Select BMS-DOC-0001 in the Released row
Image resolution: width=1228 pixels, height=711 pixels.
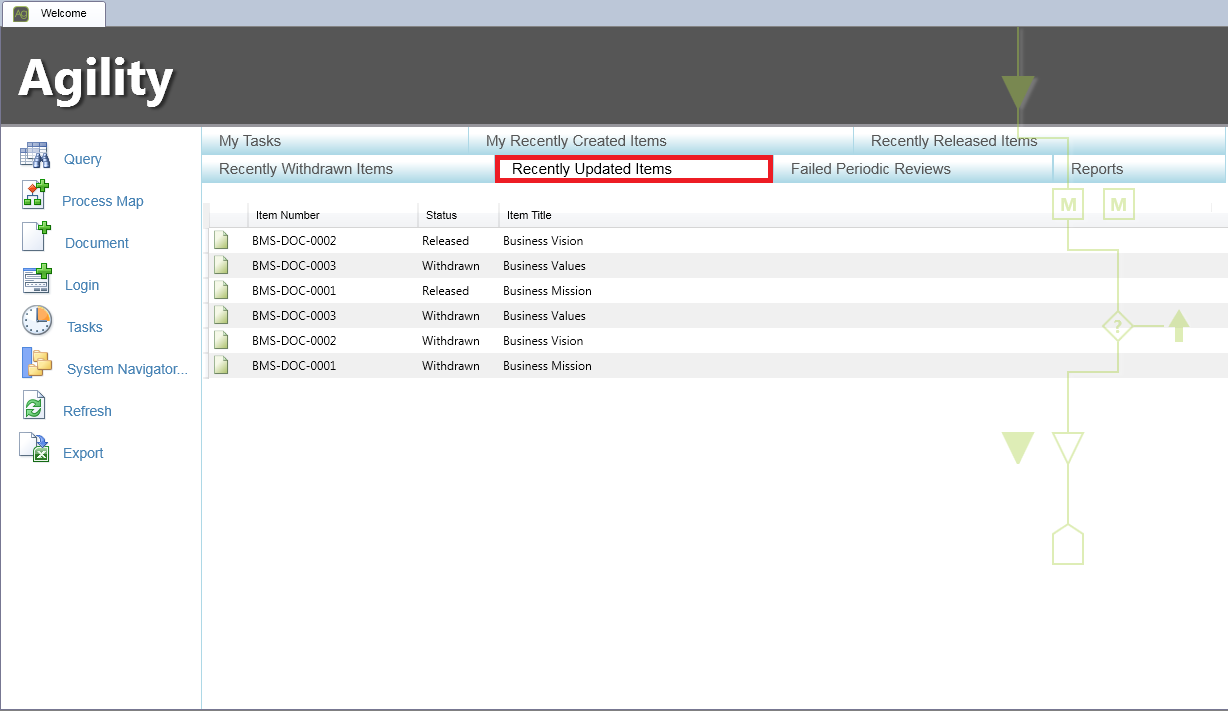294,291
